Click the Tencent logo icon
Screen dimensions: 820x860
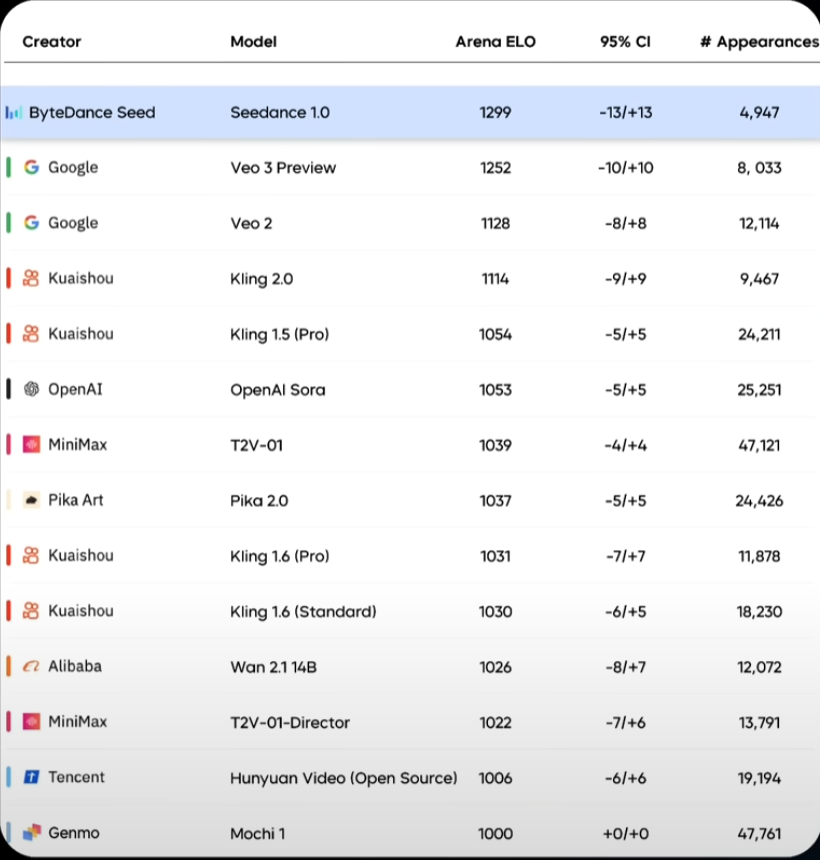(x=31, y=777)
